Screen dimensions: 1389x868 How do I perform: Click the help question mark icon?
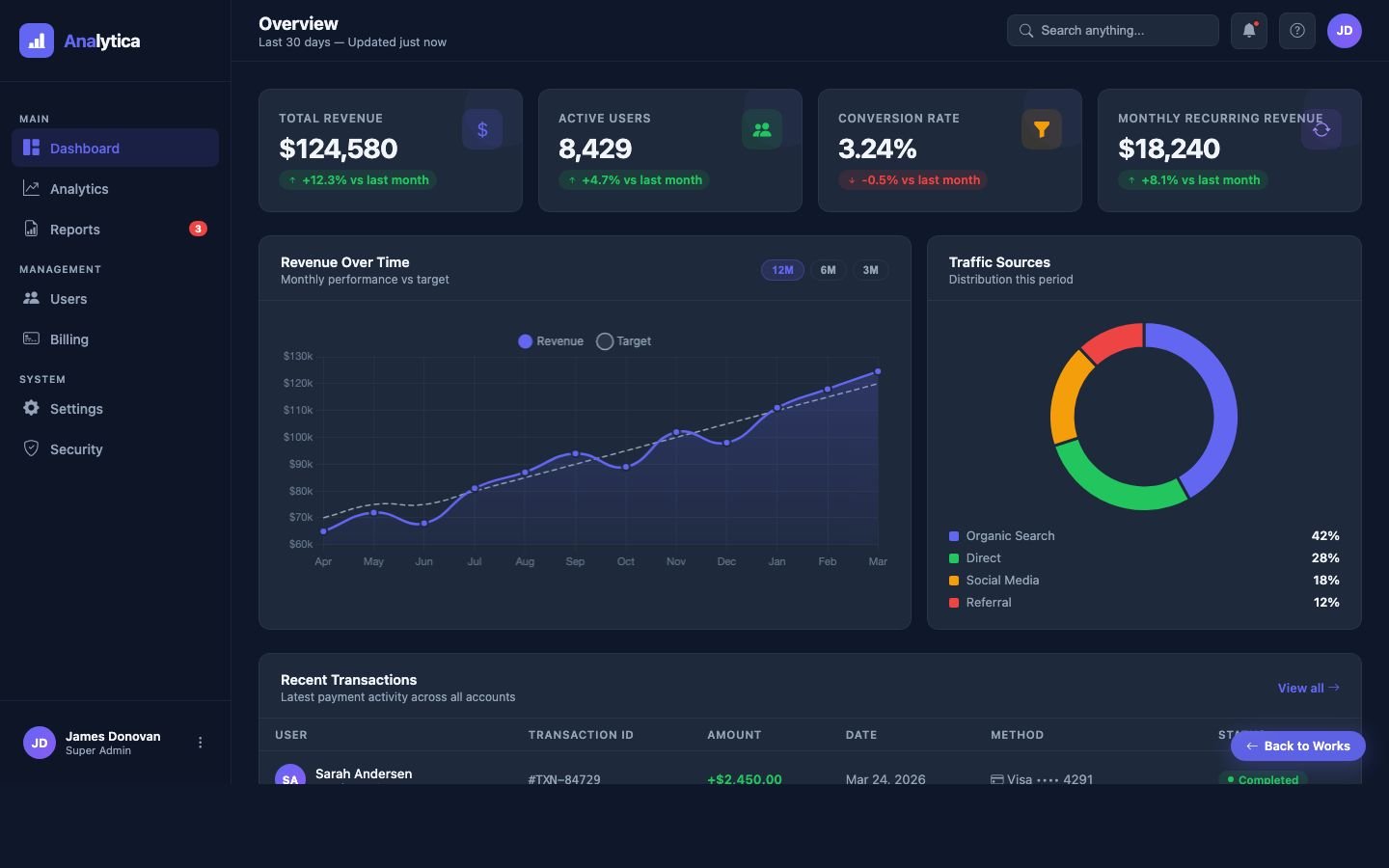pos(1296,30)
